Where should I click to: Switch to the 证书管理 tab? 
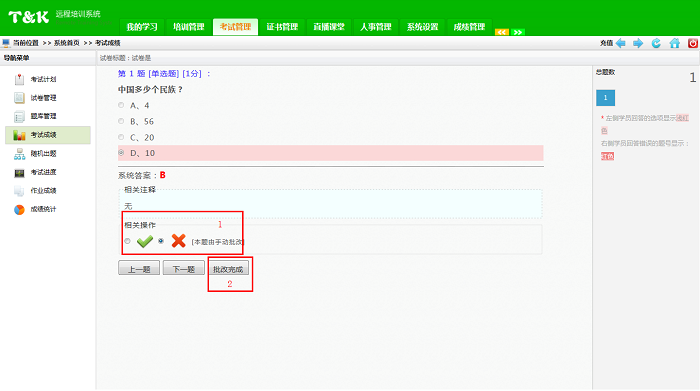click(x=282, y=27)
